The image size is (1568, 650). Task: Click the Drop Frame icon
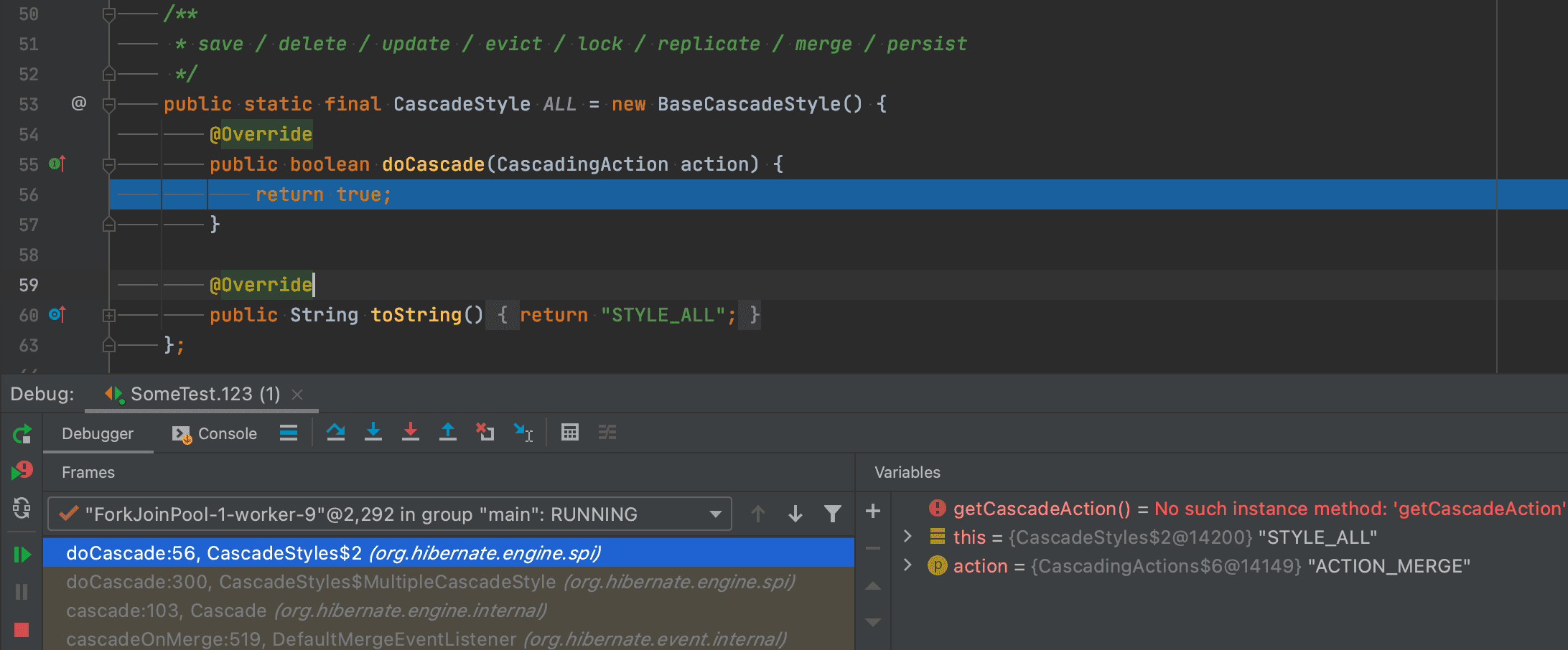click(485, 433)
